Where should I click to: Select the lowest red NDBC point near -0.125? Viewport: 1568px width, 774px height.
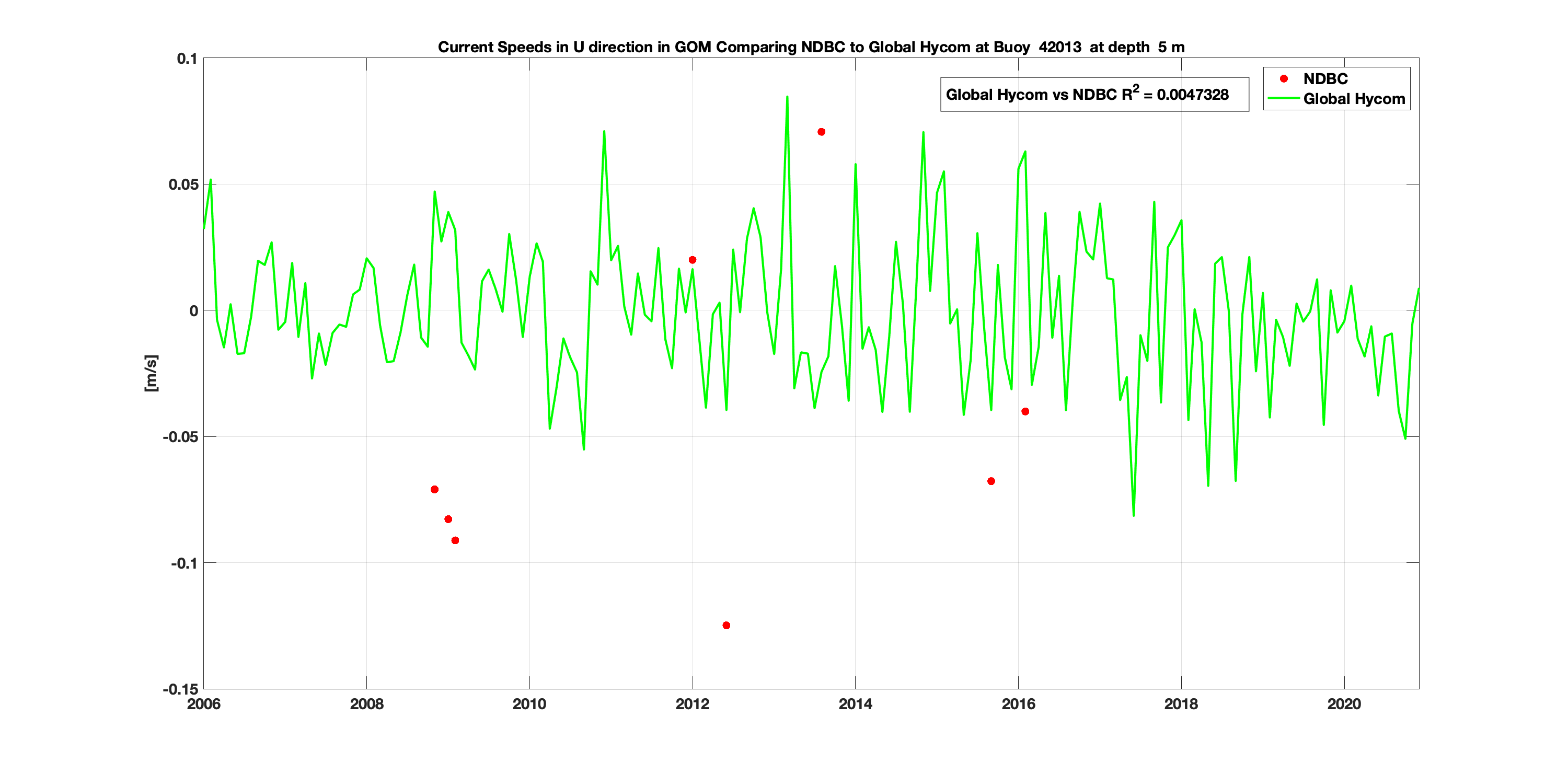[x=726, y=625]
